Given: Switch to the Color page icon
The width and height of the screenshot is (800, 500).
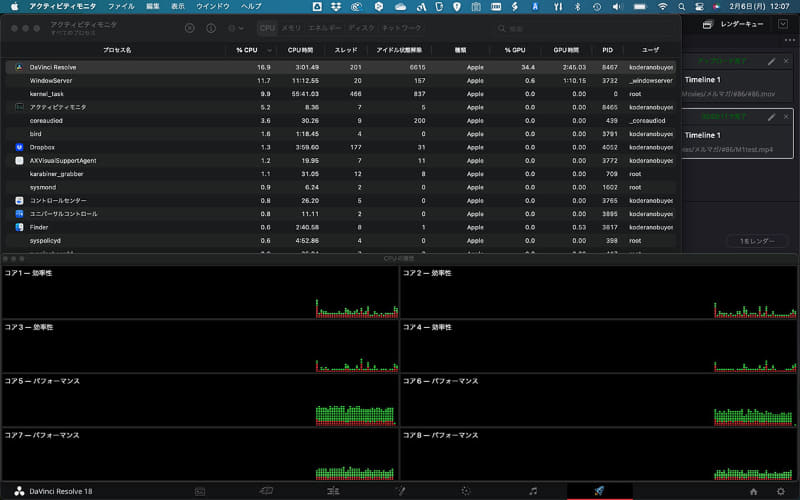Looking at the screenshot, I should point(465,491).
